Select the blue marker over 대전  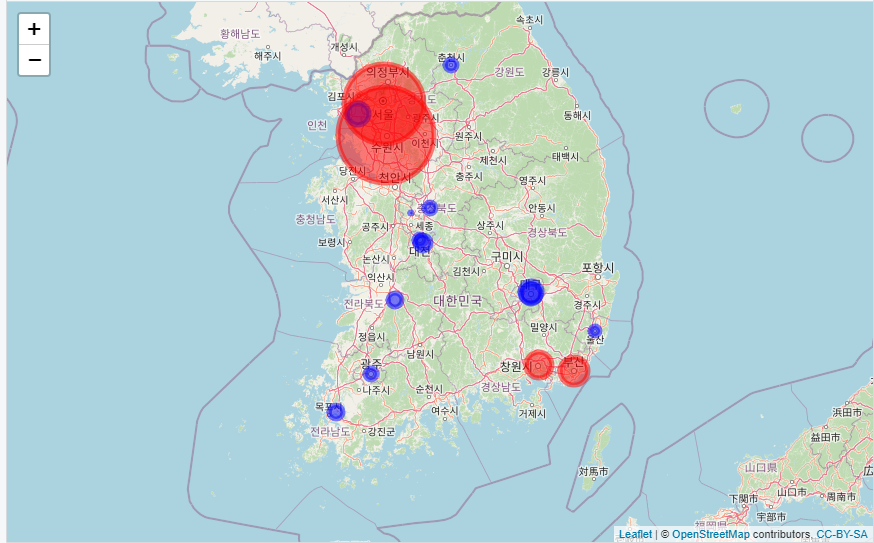click(422, 242)
